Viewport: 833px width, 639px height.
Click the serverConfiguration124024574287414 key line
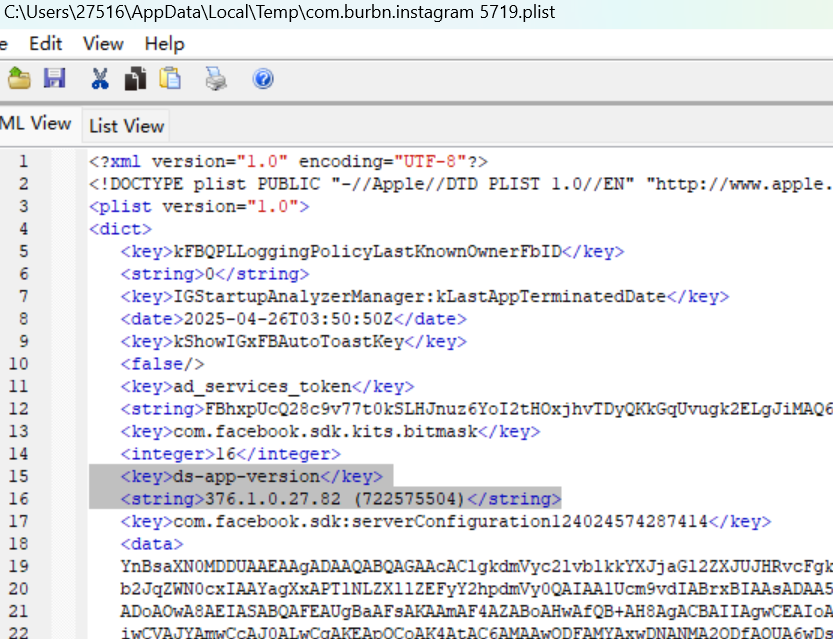tap(446, 522)
